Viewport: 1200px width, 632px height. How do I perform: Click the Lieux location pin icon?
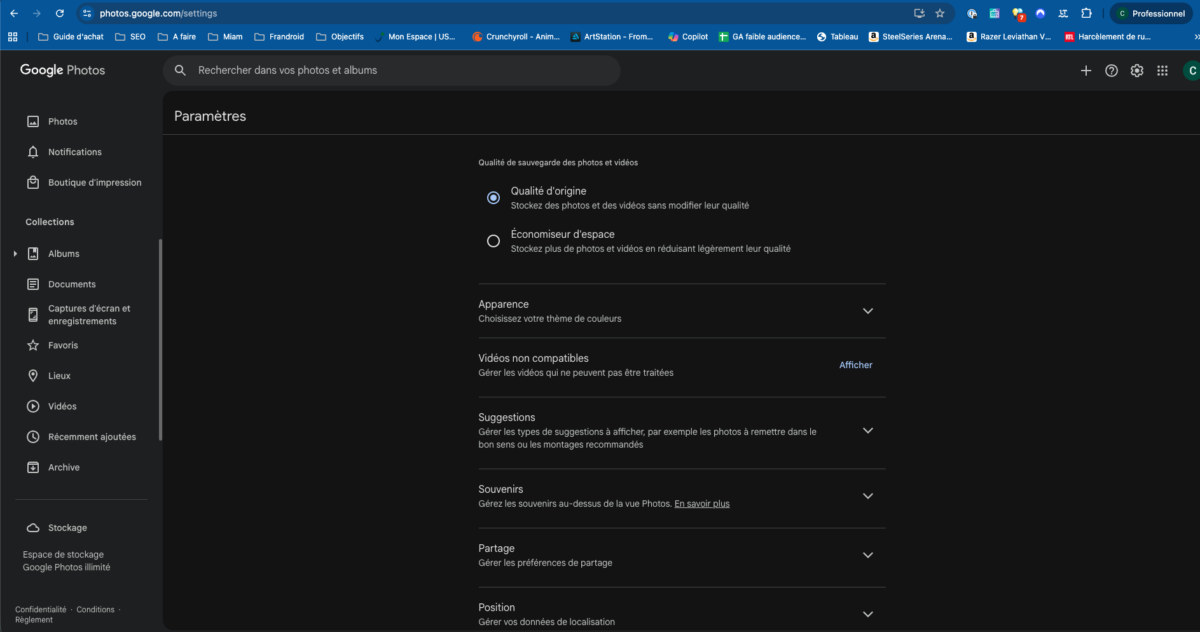33,376
